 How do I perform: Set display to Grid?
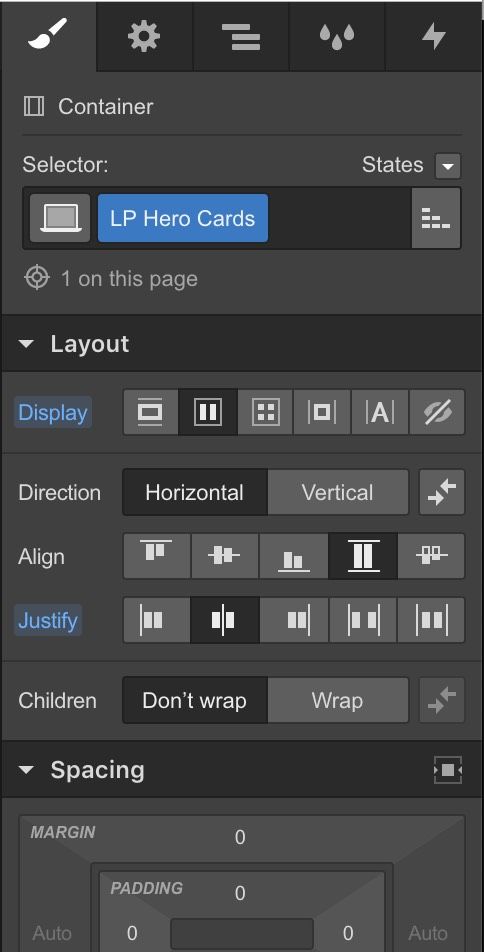tap(266, 412)
